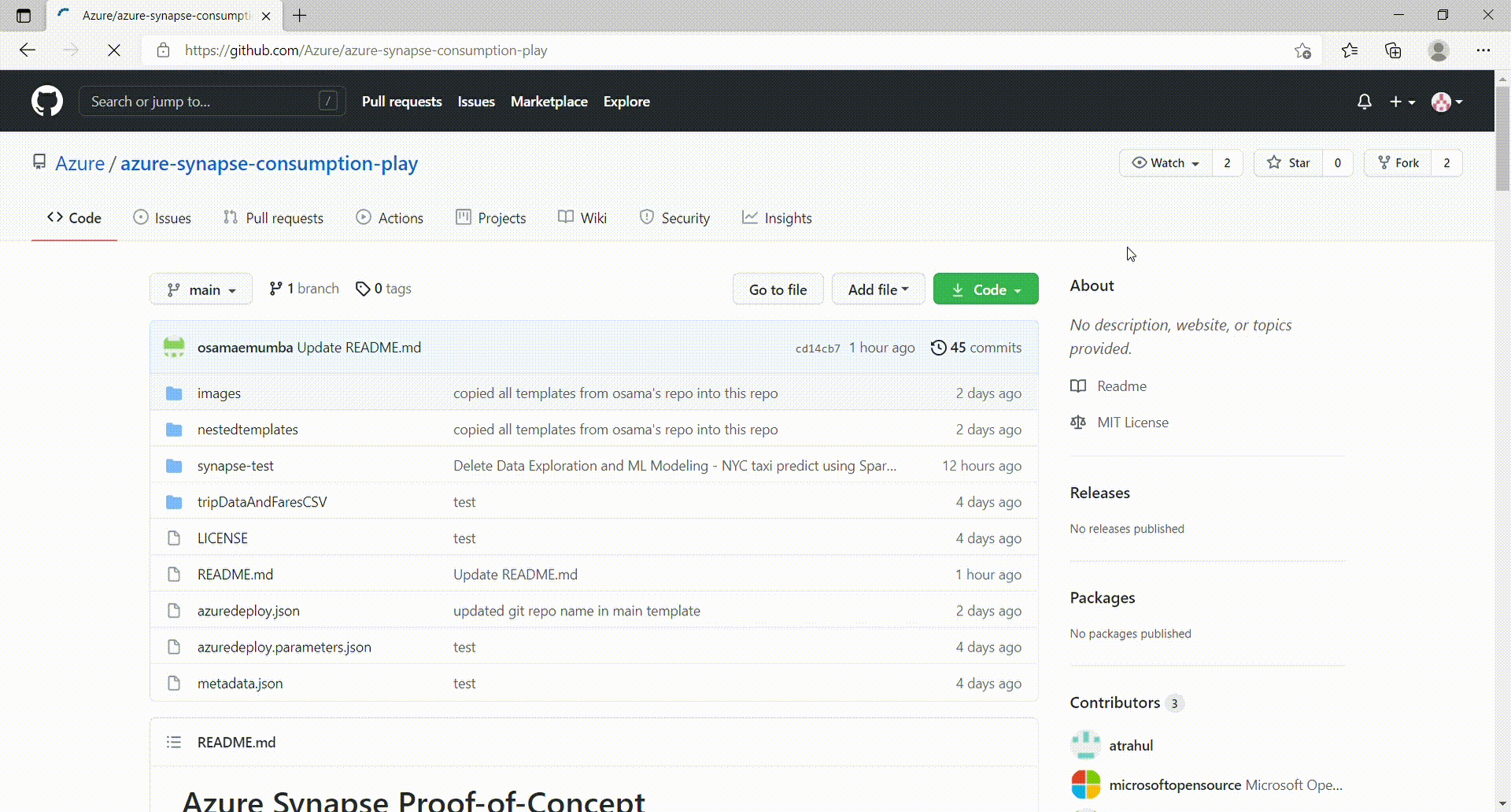Viewport: 1511px width, 812px height.
Task: Open azuredeploy.json file
Action: click(249, 611)
